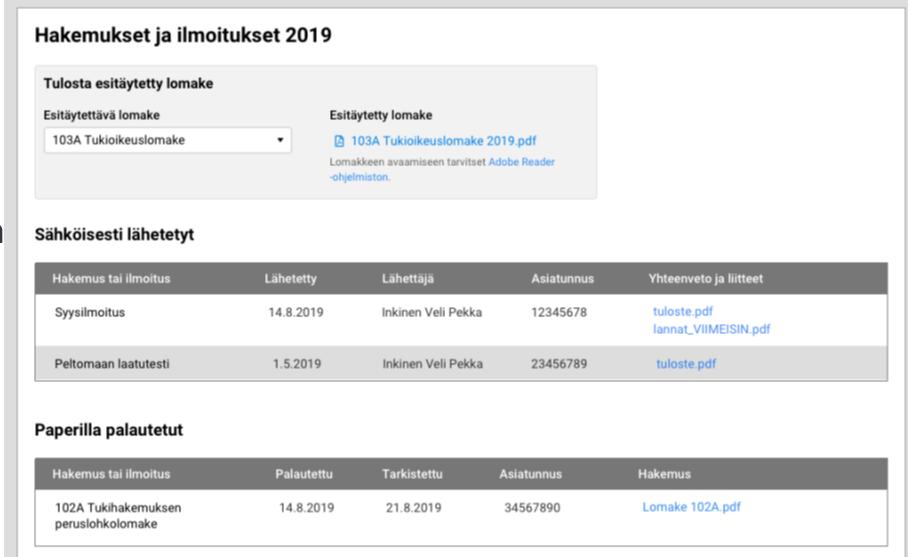Click the Lähetetty column header
The width and height of the screenshot is (911, 557).
pos(290,279)
